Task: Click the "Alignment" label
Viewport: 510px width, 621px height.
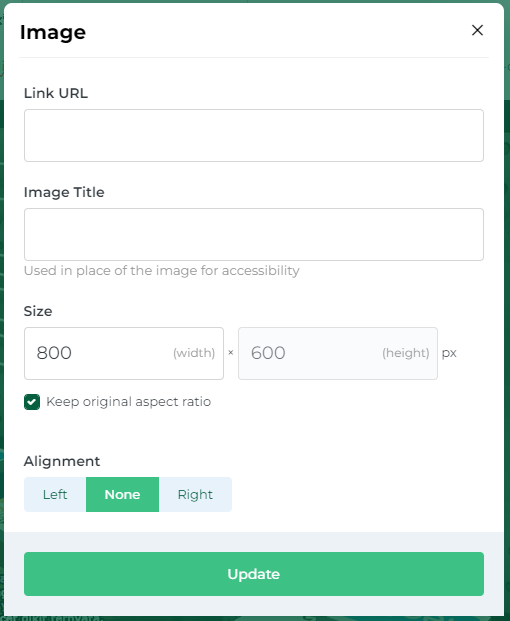Action: 62,461
